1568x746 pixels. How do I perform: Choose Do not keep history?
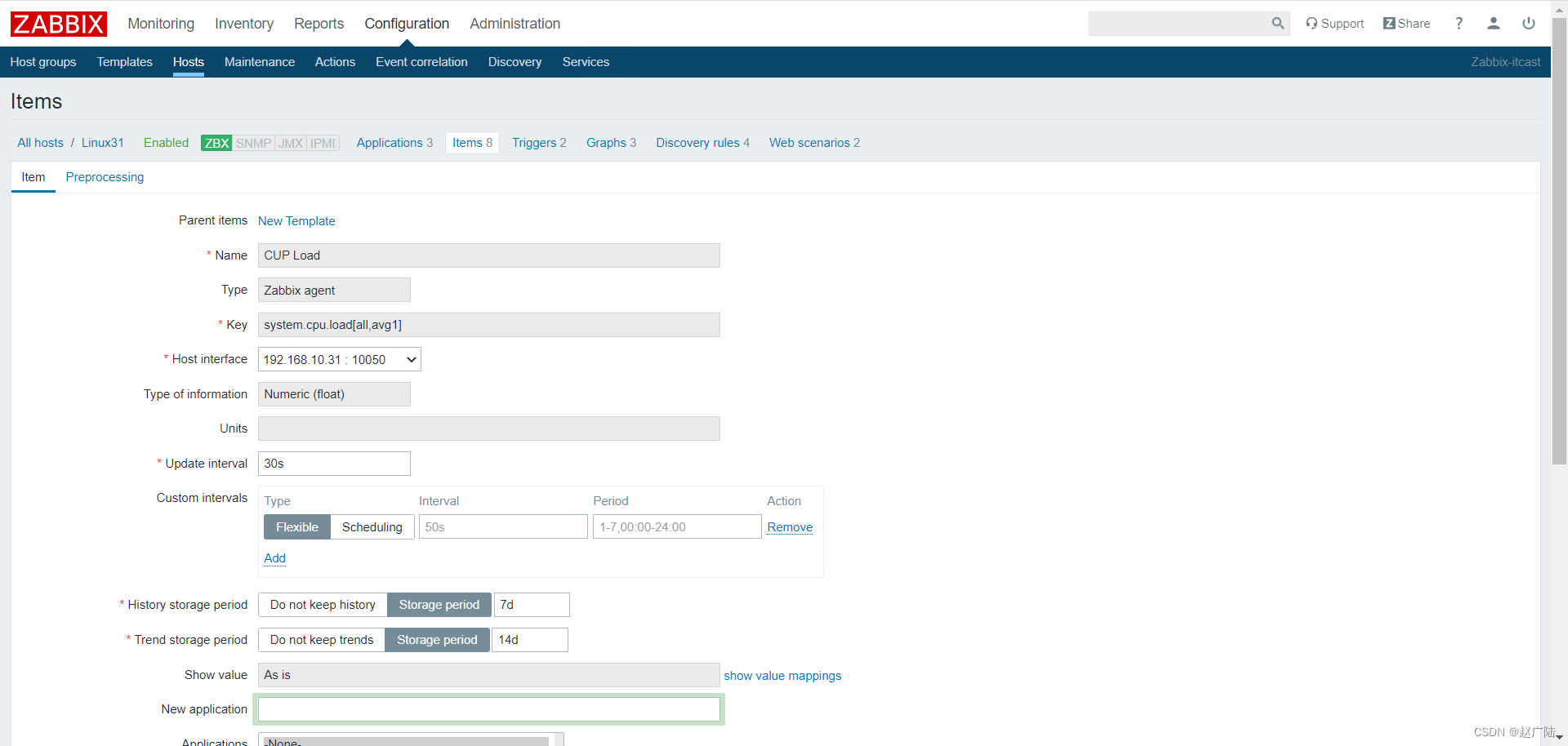click(x=323, y=605)
